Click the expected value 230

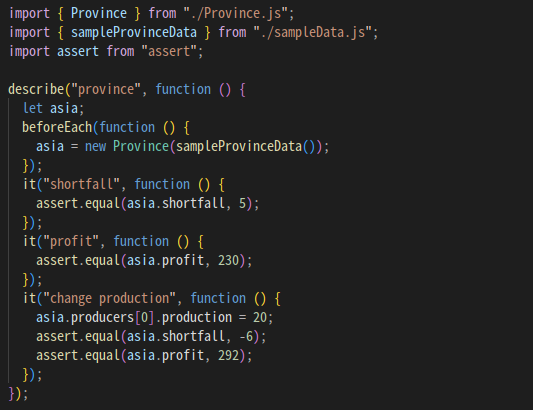pyautogui.click(x=228, y=260)
